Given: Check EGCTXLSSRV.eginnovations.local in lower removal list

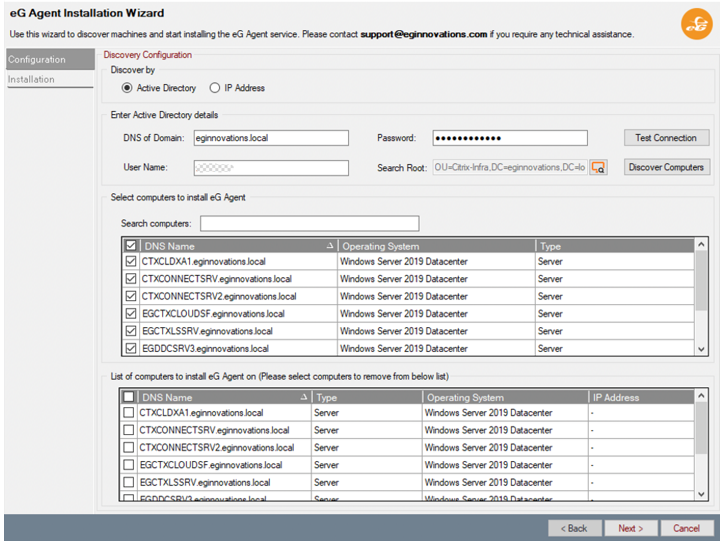Looking at the screenshot, I should (129, 482).
